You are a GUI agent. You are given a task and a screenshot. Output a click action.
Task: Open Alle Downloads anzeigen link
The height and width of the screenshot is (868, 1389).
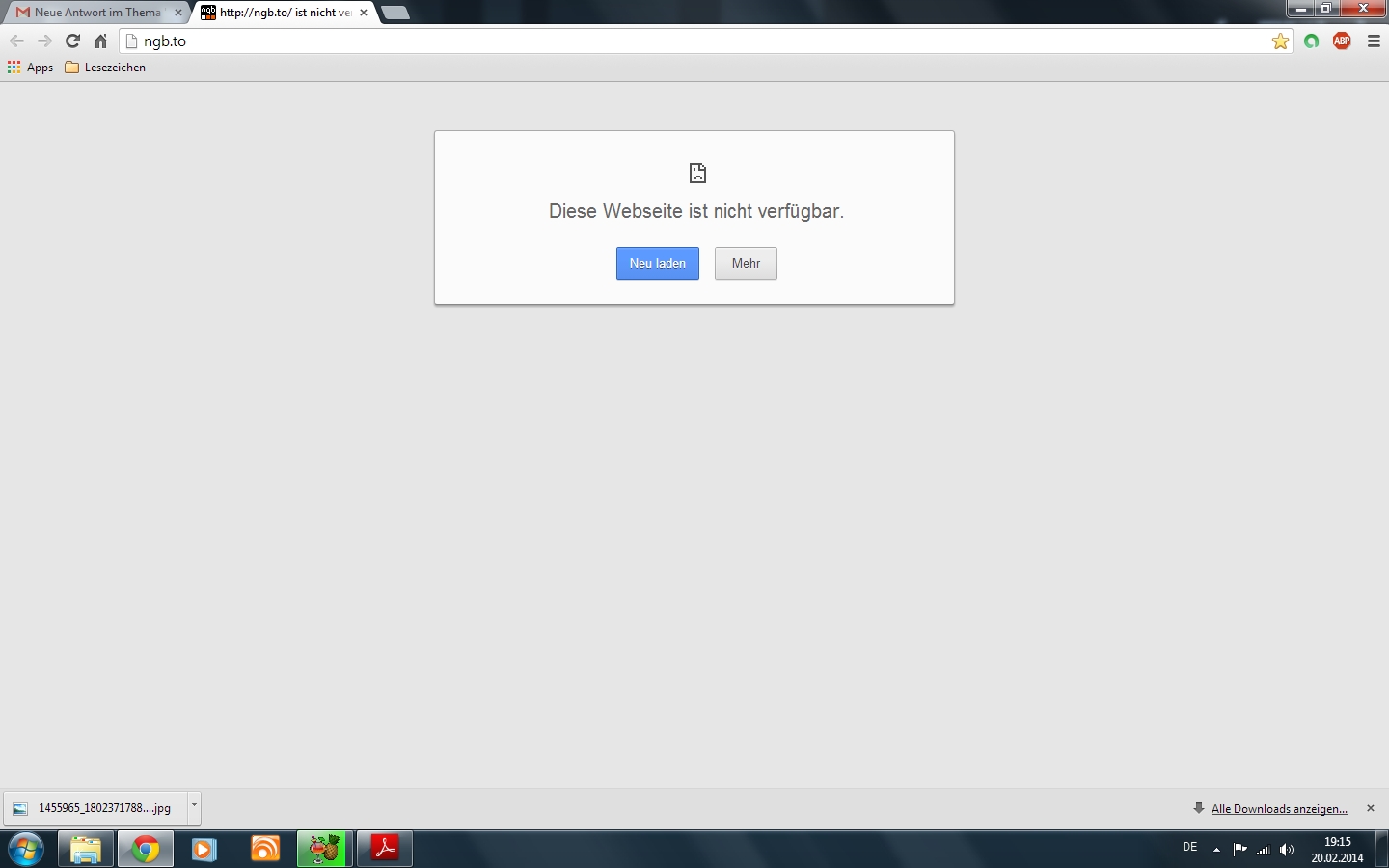coord(1278,809)
